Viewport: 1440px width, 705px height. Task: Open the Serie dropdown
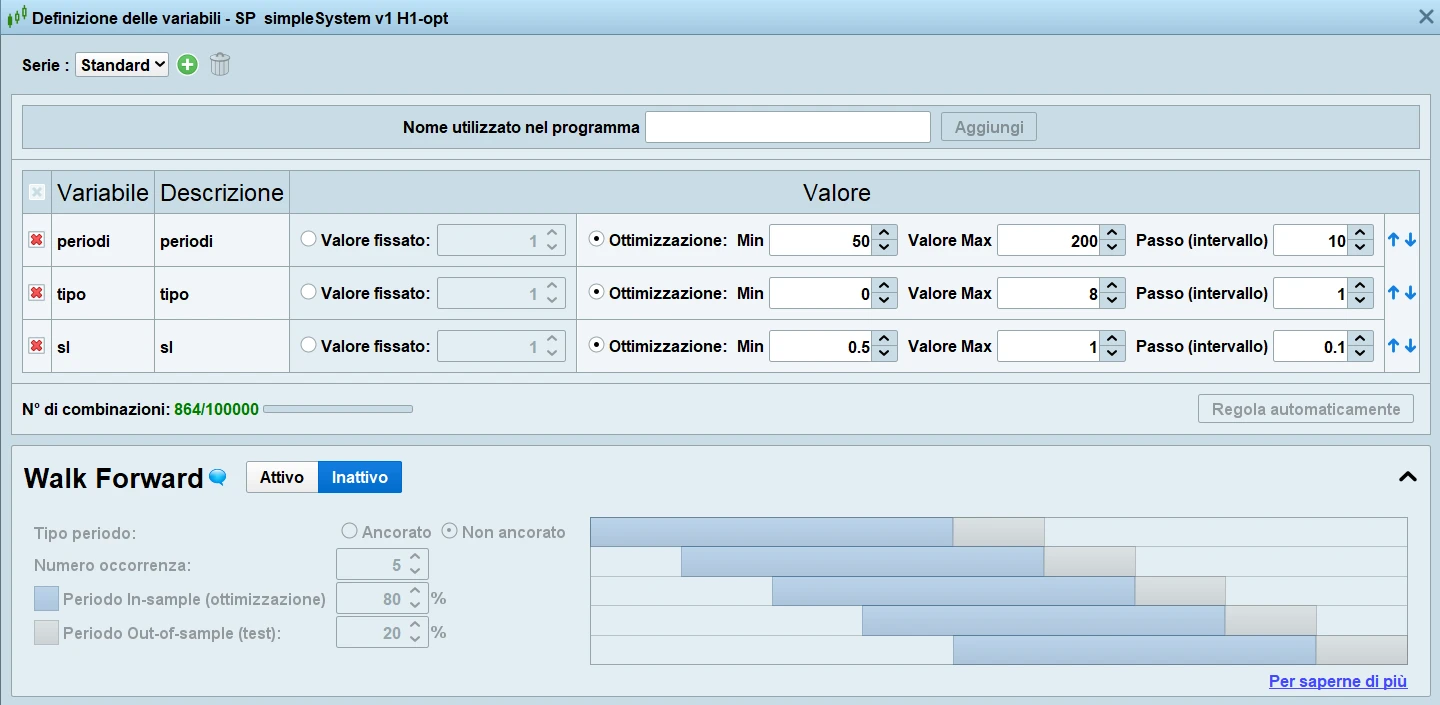click(122, 65)
